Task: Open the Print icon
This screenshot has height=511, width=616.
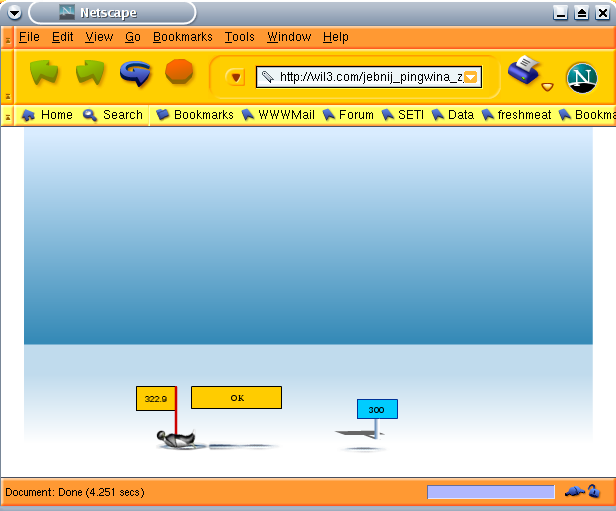Action: [x=524, y=70]
